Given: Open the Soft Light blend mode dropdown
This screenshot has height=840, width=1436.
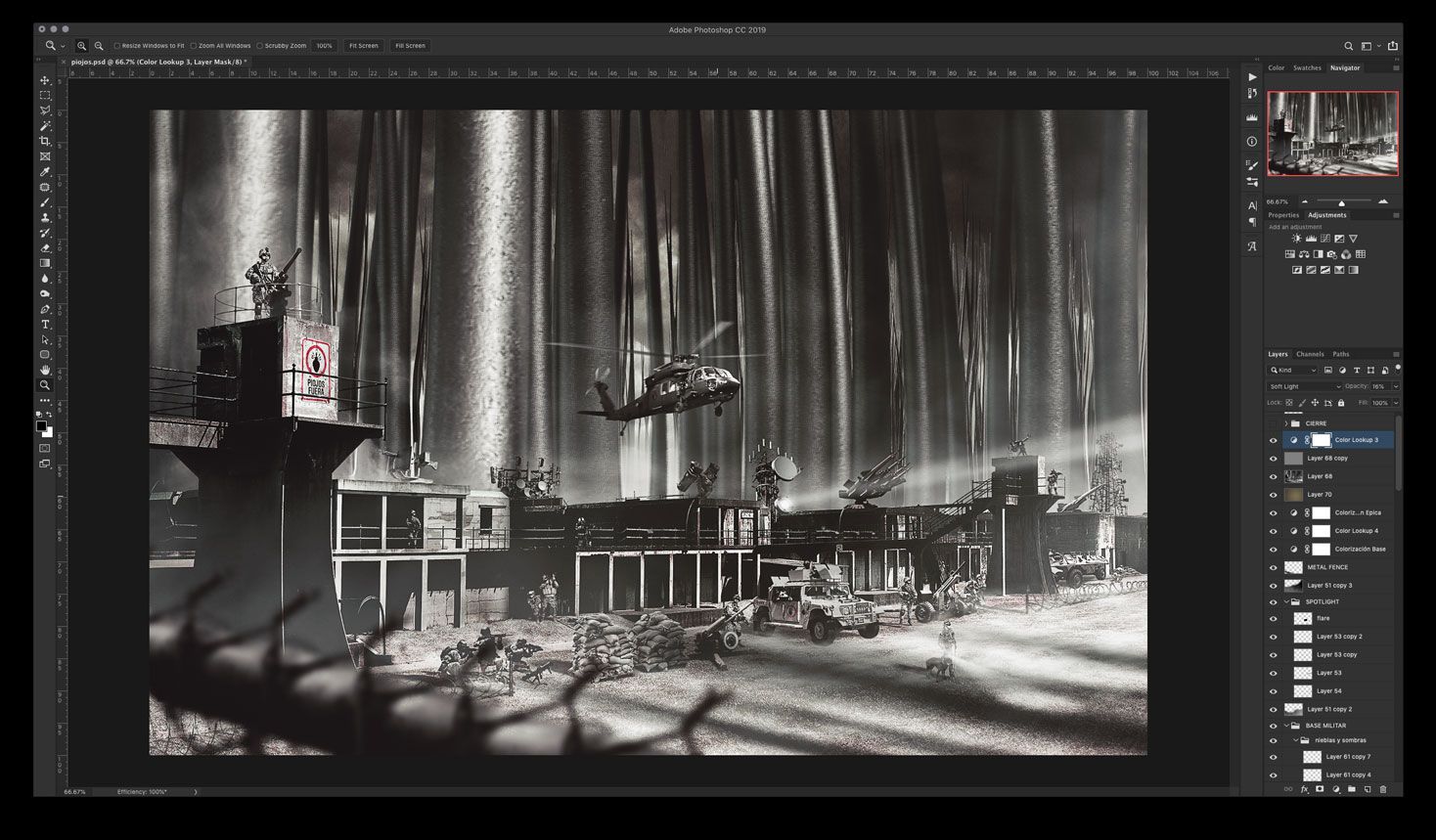Looking at the screenshot, I should tap(1305, 386).
